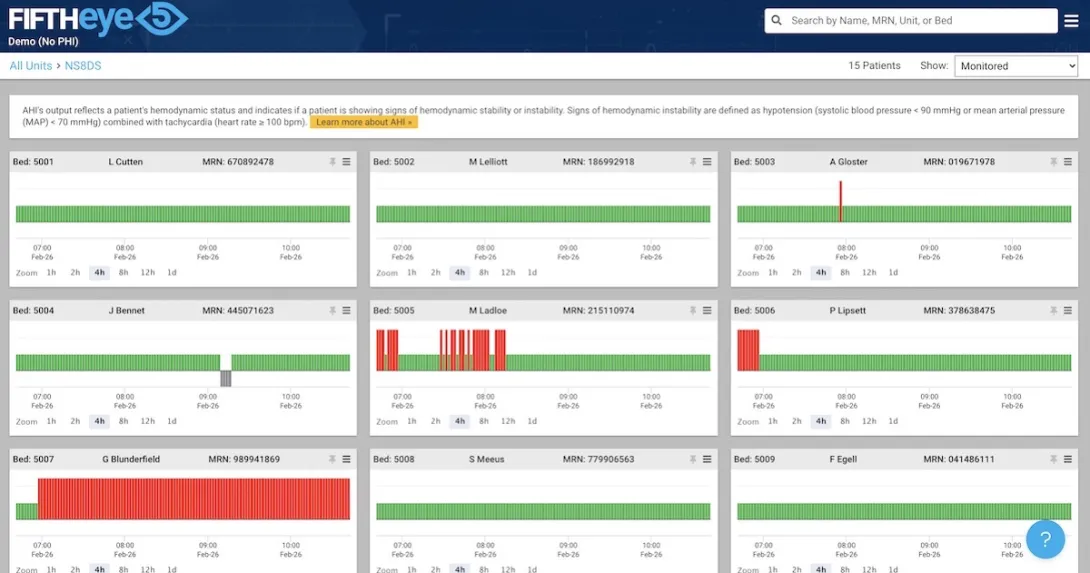Set Bed 5006 zoom to 1d
The width and height of the screenshot is (1090, 573).
(893, 422)
